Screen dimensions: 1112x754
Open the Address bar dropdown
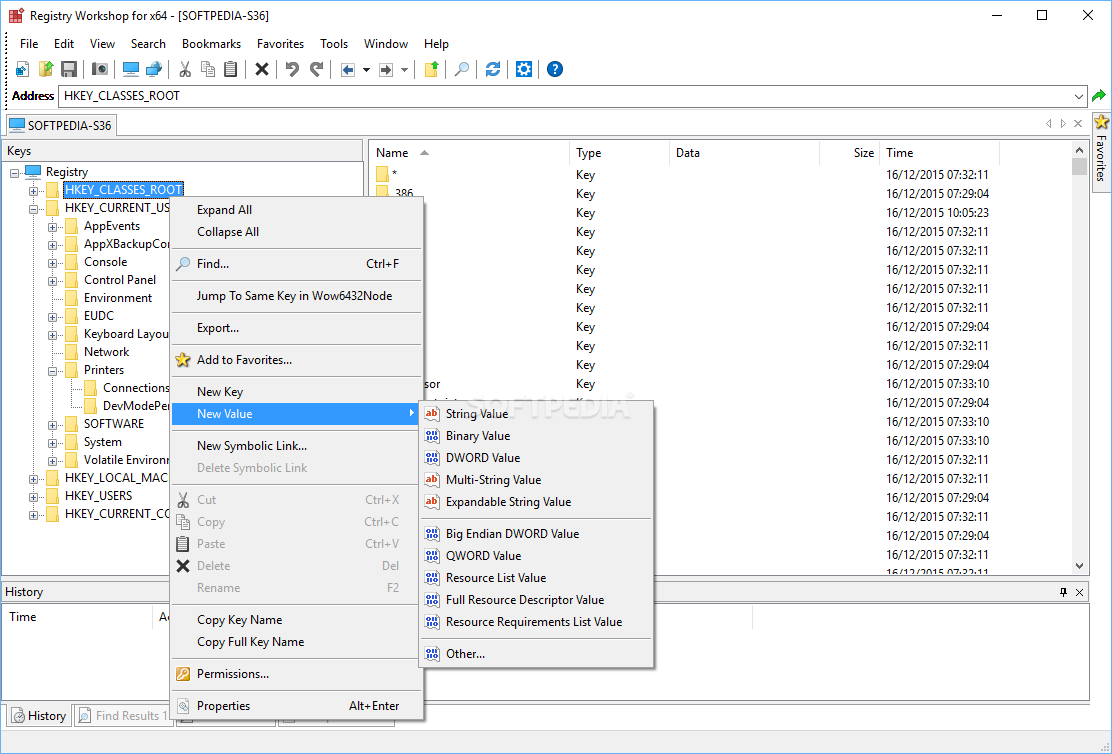[1079, 96]
